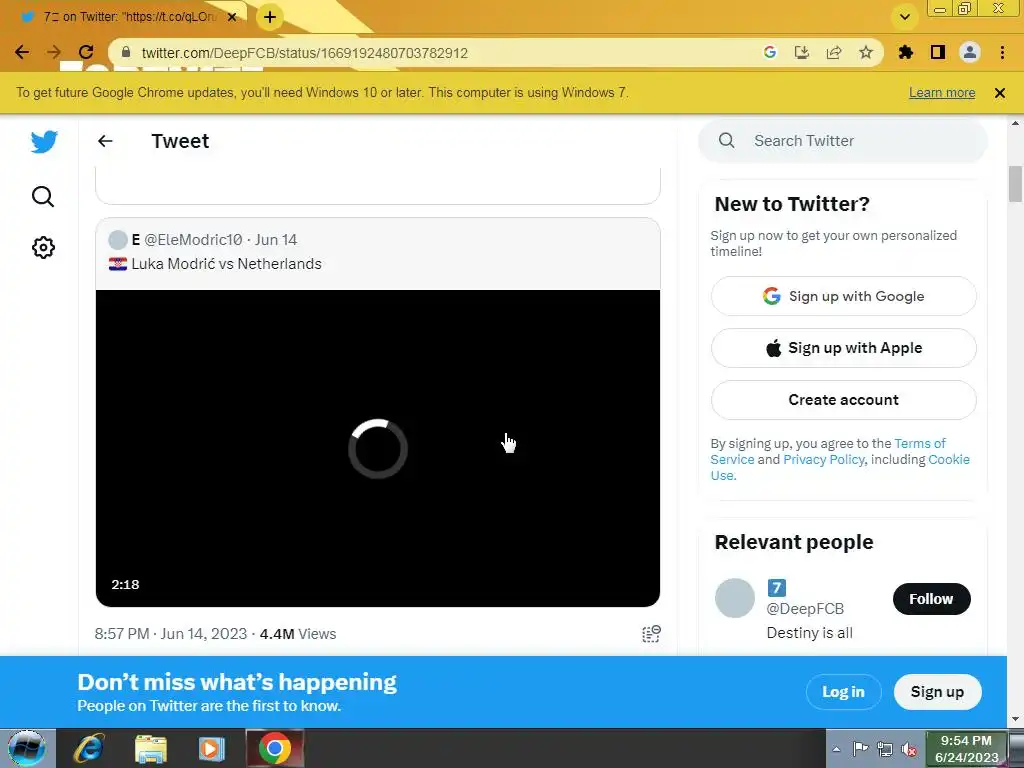Close the Twitter browser tab

(x=232, y=17)
